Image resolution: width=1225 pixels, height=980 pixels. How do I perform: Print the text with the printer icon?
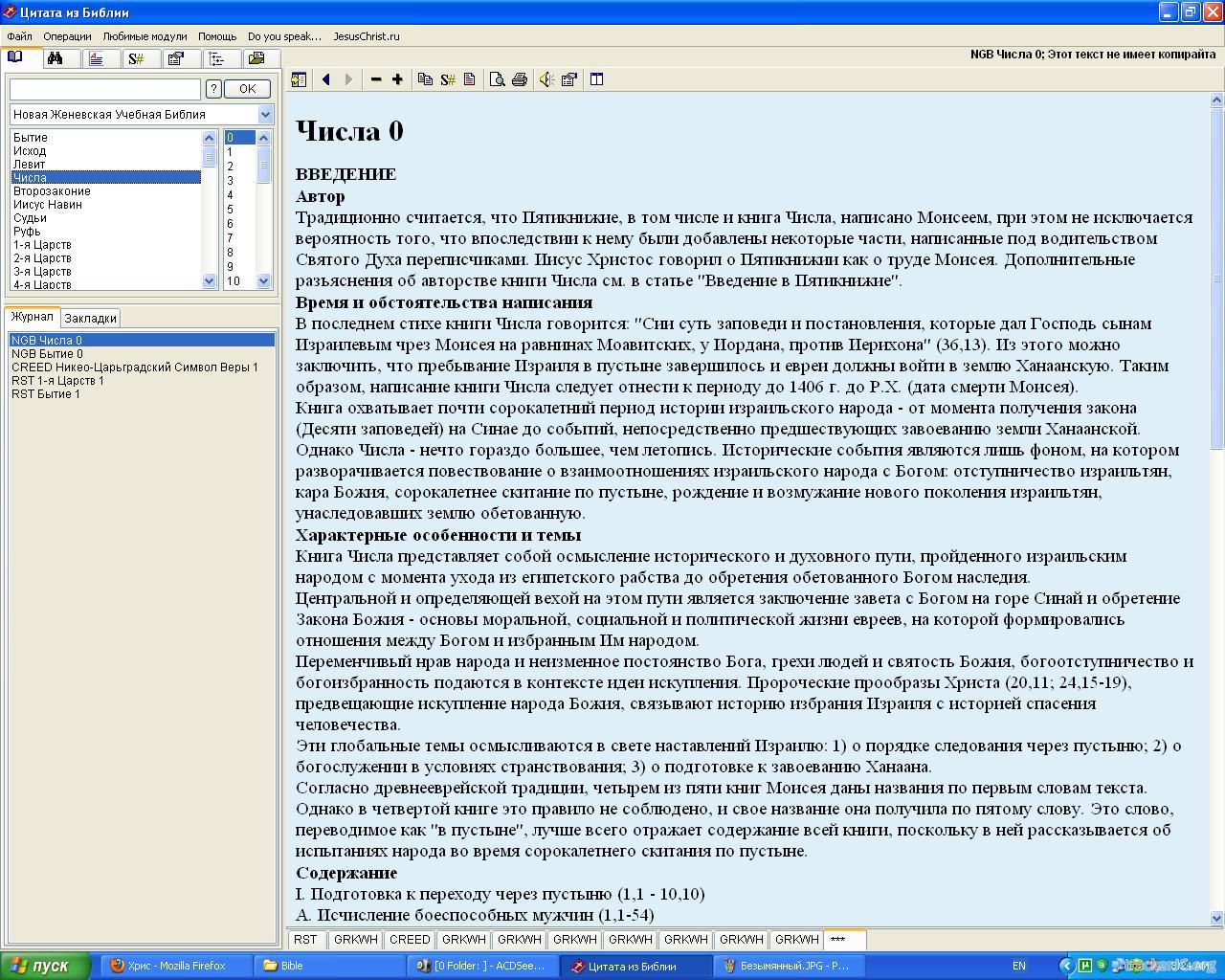pos(519,79)
